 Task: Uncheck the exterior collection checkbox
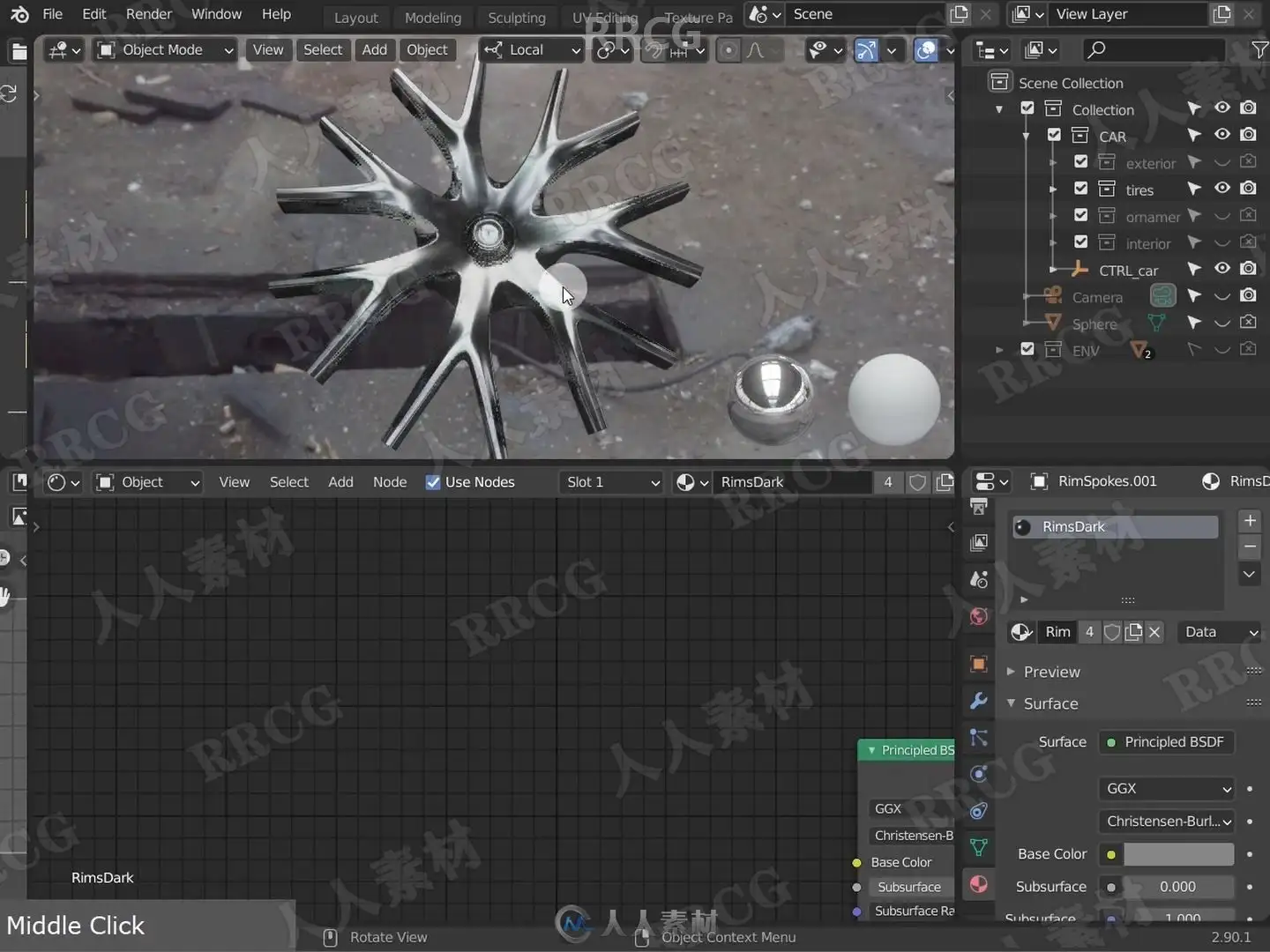[x=1080, y=161]
